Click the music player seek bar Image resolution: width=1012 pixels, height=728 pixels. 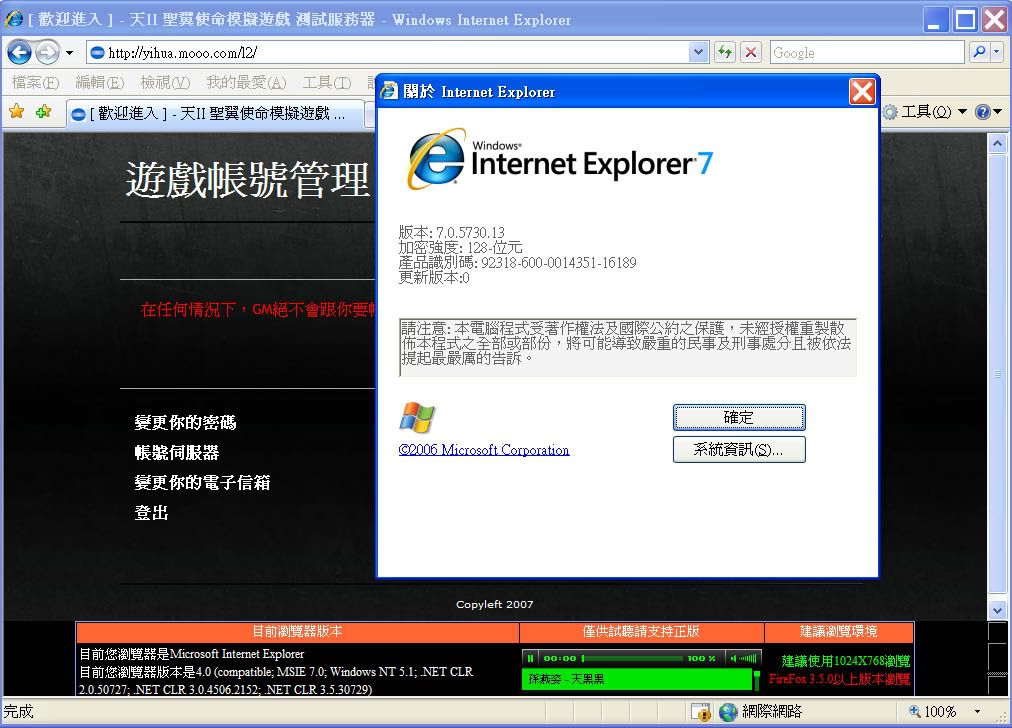[632, 658]
